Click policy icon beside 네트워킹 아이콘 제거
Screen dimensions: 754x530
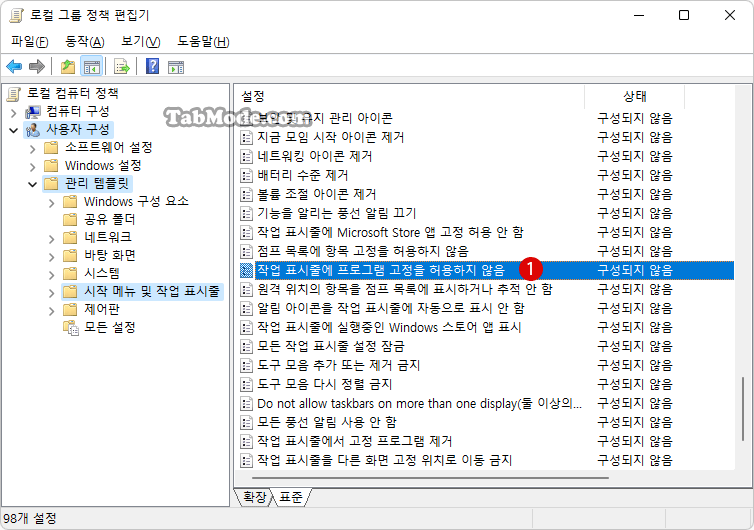[x=246, y=156]
